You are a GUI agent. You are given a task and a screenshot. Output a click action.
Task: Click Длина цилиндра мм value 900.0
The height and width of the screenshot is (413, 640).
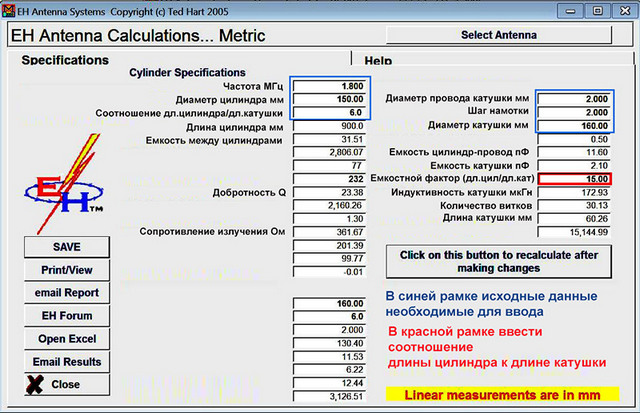click(x=329, y=126)
